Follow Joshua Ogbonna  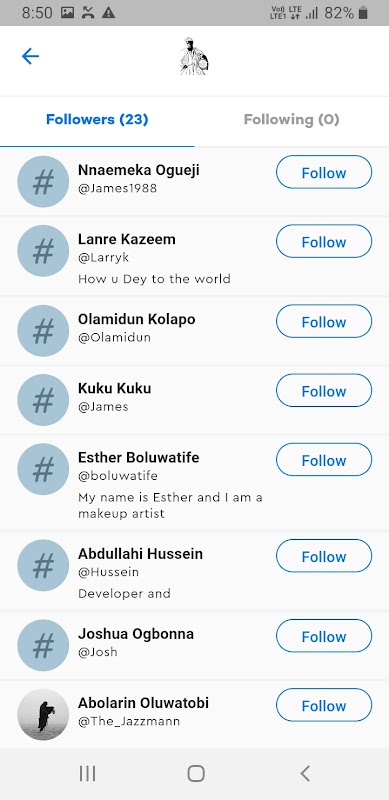(324, 636)
